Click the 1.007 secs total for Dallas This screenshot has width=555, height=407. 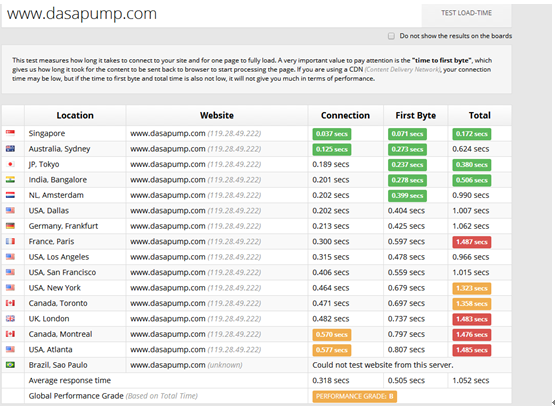[x=471, y=211]
